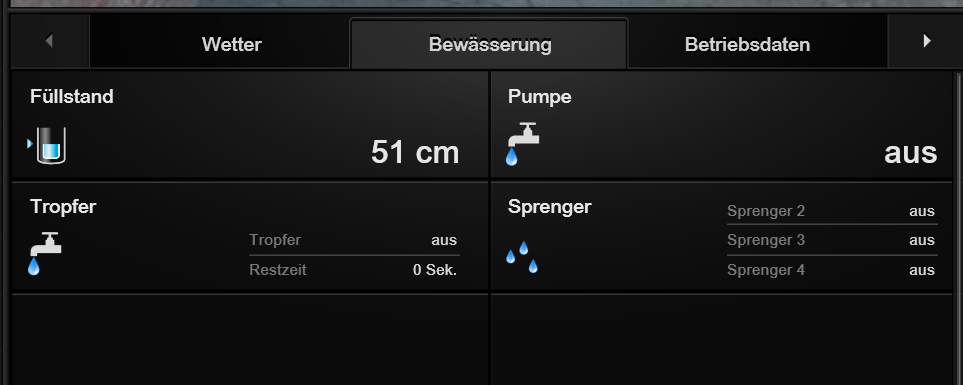Click the Füllstand panel heading
The height and width of the screenshot is (385, 963).
(x=72, y=96)
